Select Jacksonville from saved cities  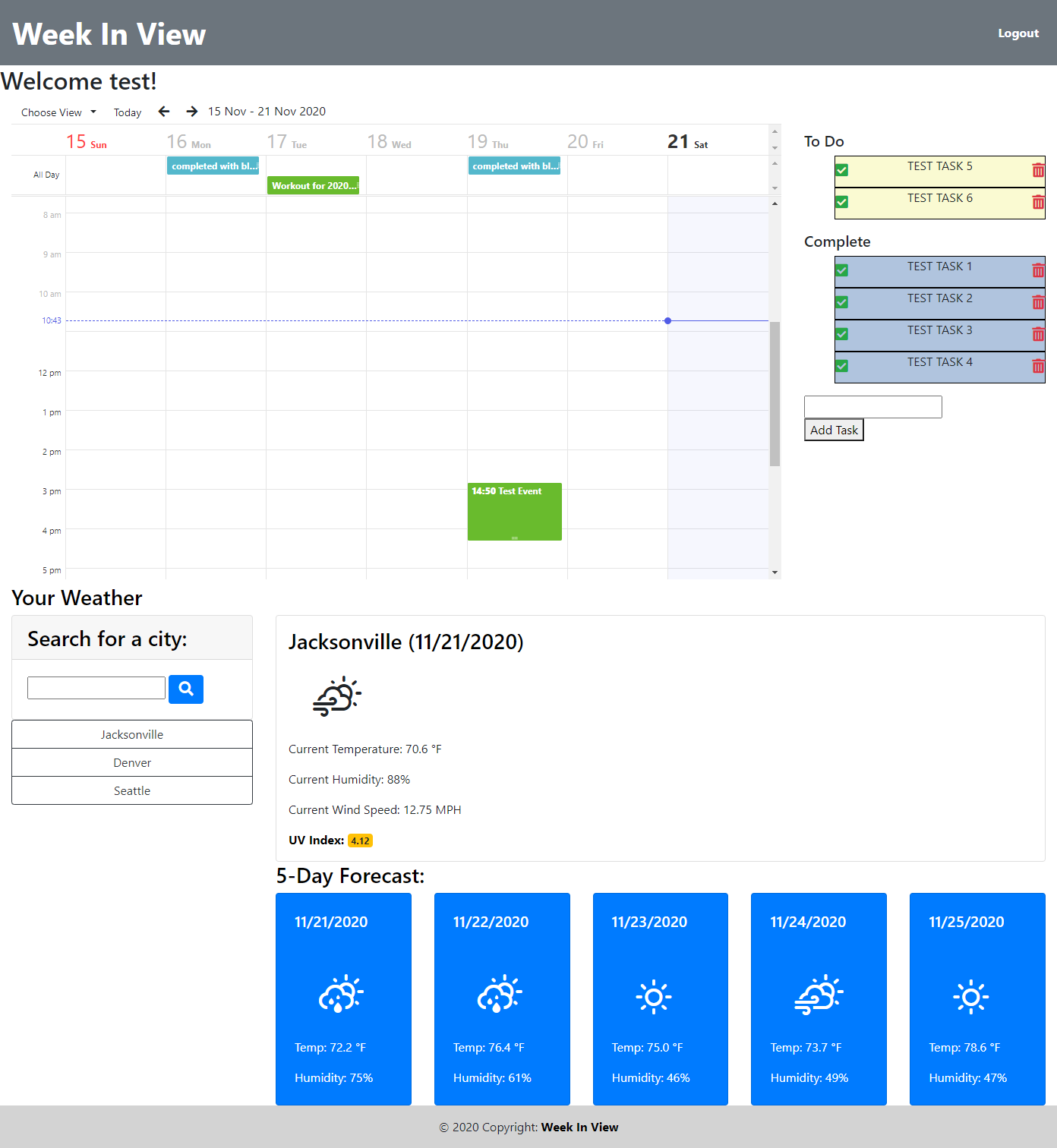[x=132, y=734]
